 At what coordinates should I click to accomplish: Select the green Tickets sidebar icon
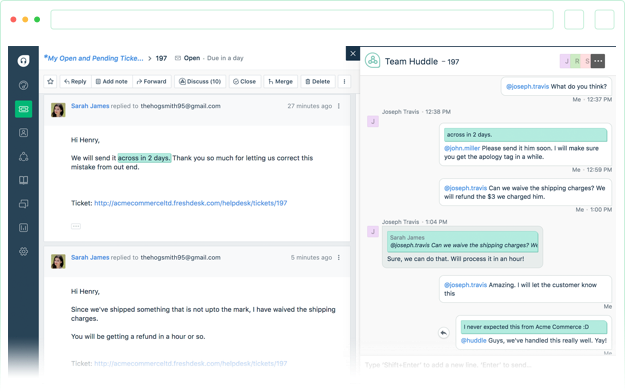[24, 109]
